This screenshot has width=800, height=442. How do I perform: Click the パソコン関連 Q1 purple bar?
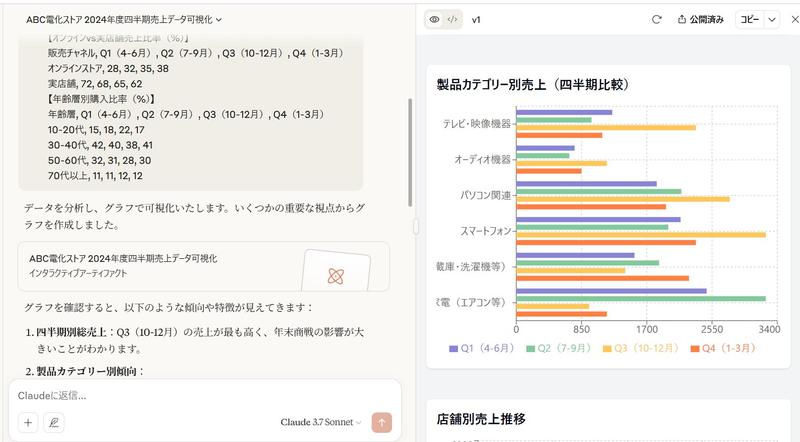tap(586, 184)
